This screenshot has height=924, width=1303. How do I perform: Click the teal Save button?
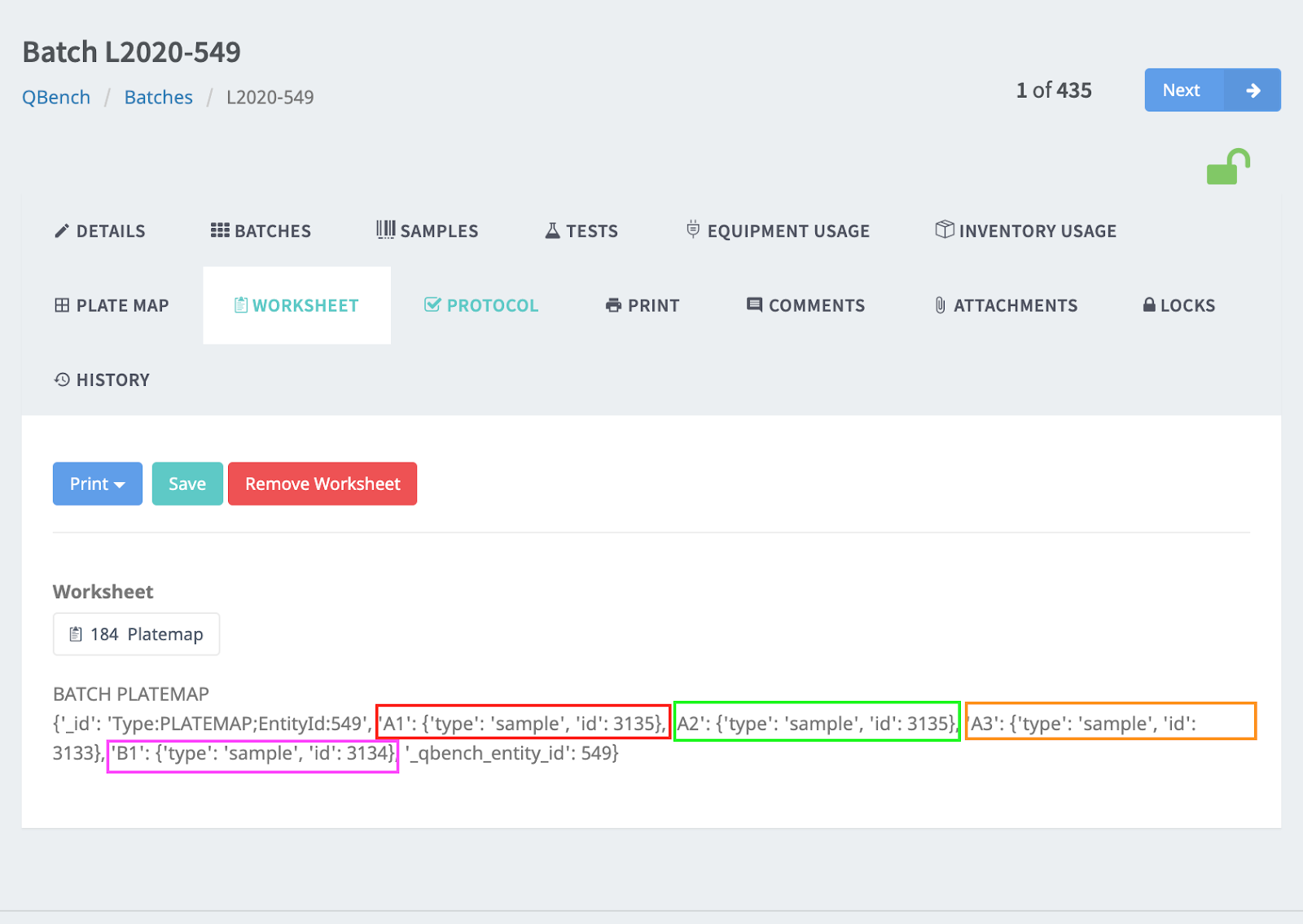click(x=187, y=484)
